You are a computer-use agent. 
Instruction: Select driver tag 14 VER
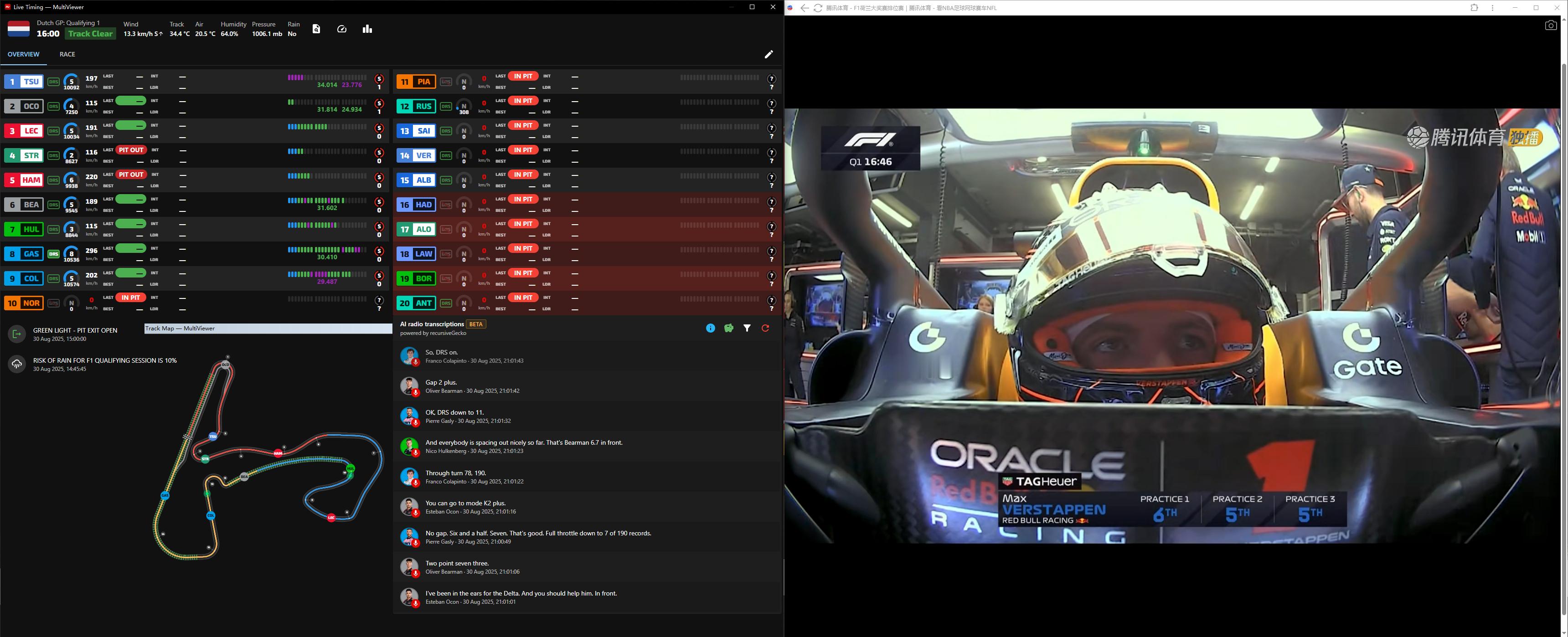click(416, 156)
